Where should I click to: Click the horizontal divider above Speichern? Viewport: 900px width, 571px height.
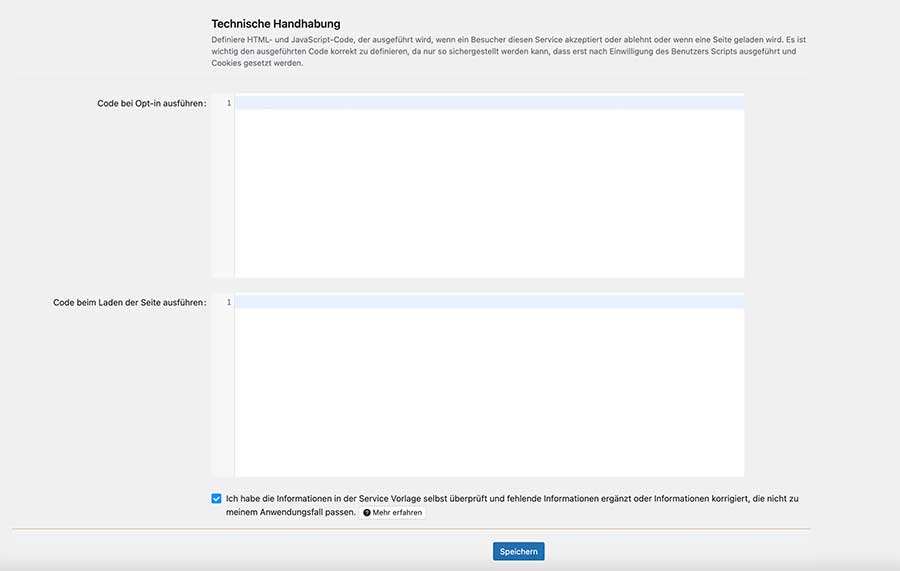pos(411,529)
